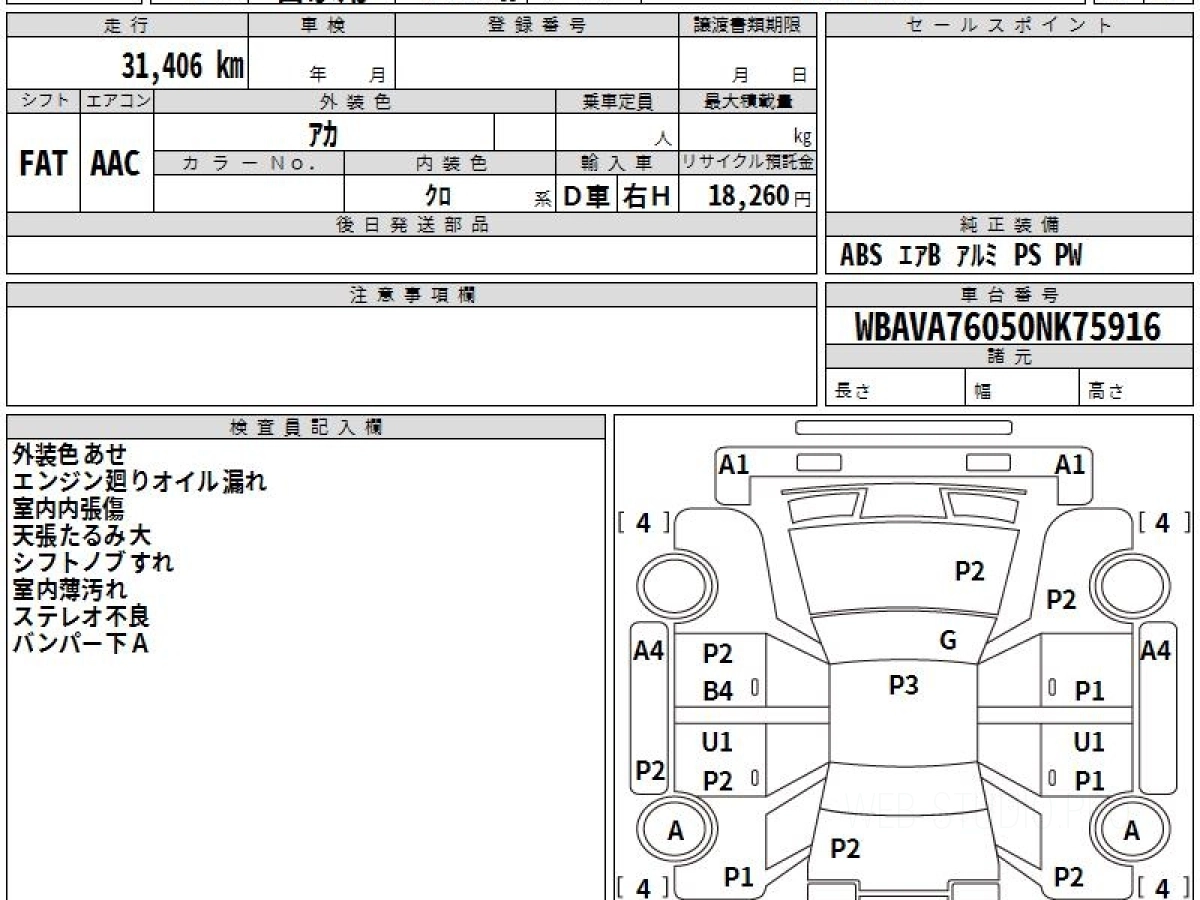This screenshot has height=900, width=1200.
Task: Select アルミ in the equipment list
Action: (977, 256)
